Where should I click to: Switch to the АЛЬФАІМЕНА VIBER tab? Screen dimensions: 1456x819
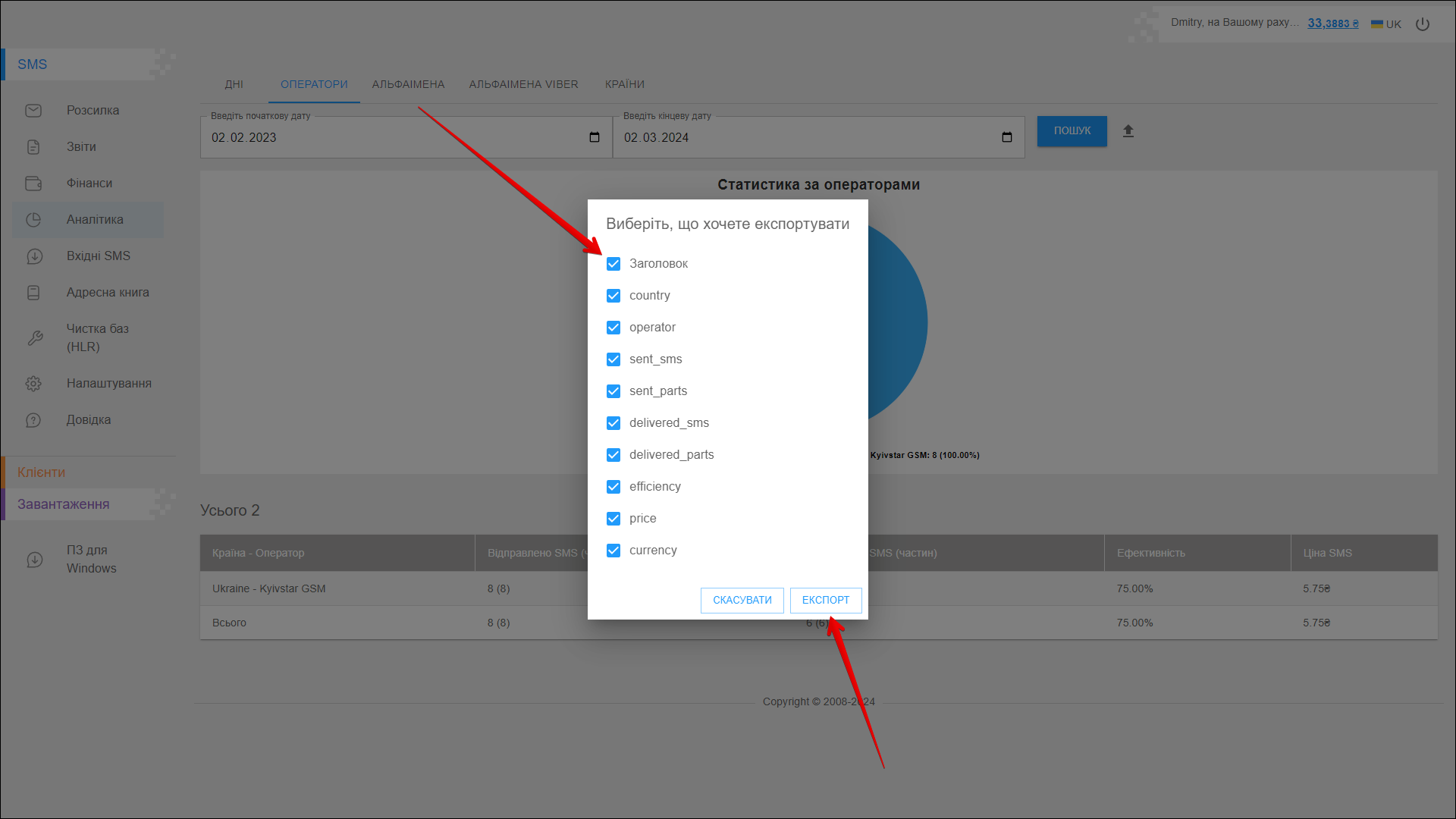click(523, 84)
